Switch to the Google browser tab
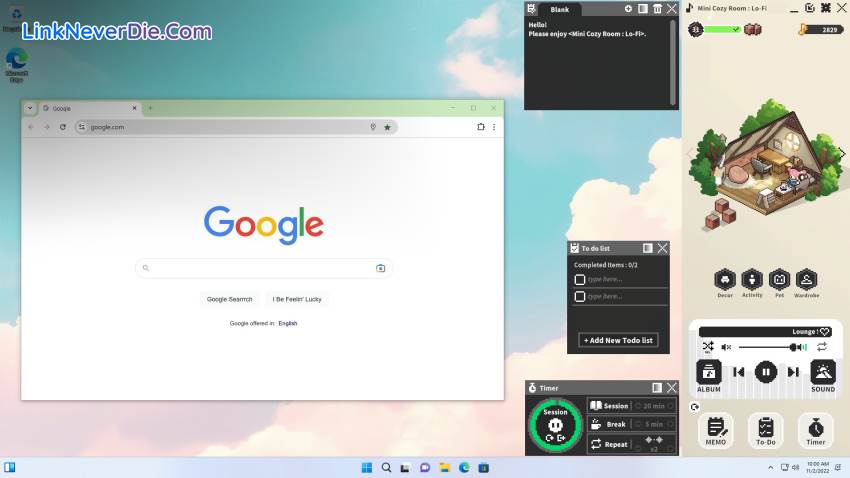This screenshot has width=850, height=478. pyautogui.click(x=85, y=108)
